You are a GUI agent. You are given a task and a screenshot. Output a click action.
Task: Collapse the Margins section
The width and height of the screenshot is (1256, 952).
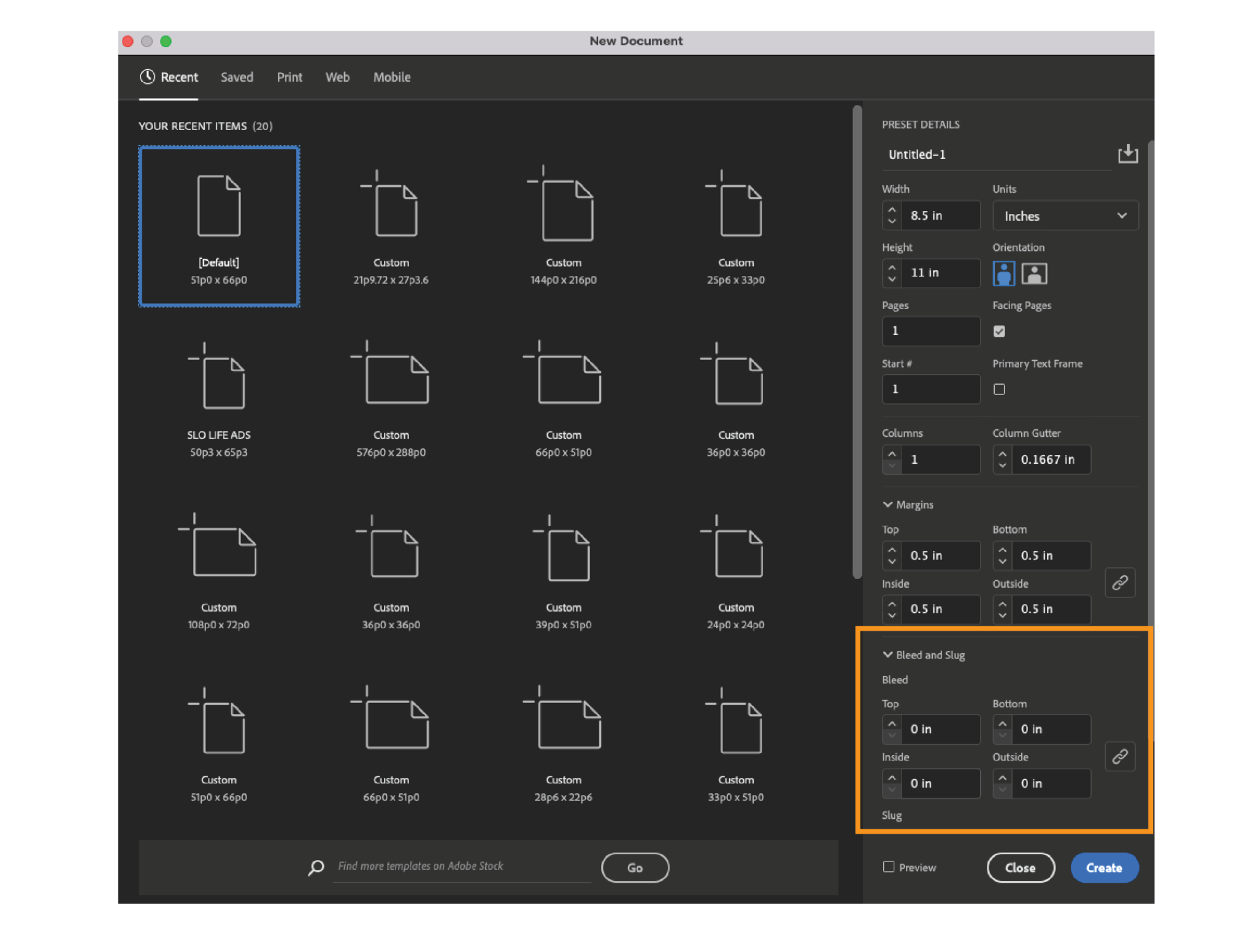(x=887, y=504)
